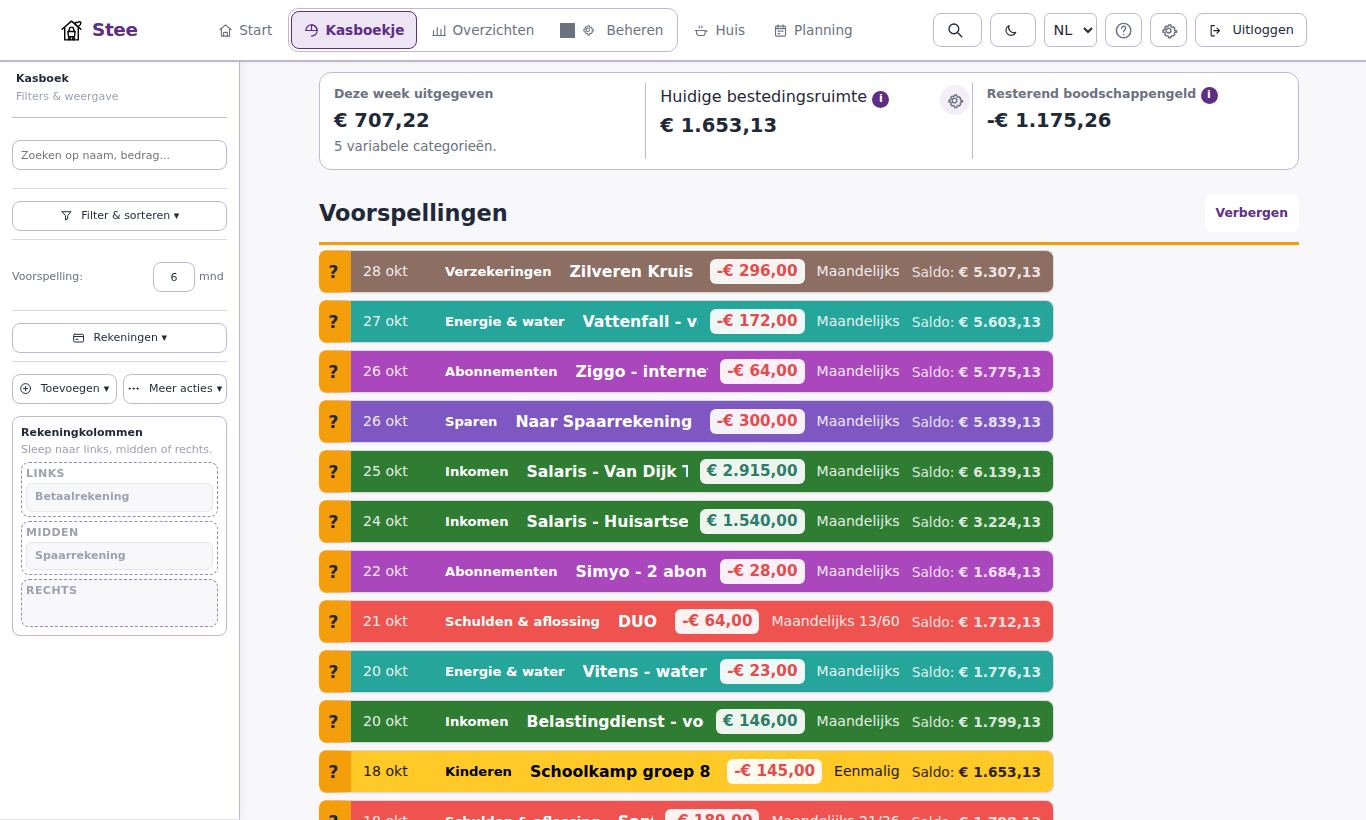Click the question mark on Simyo row
1366x820 pixels.
(334, 571)
